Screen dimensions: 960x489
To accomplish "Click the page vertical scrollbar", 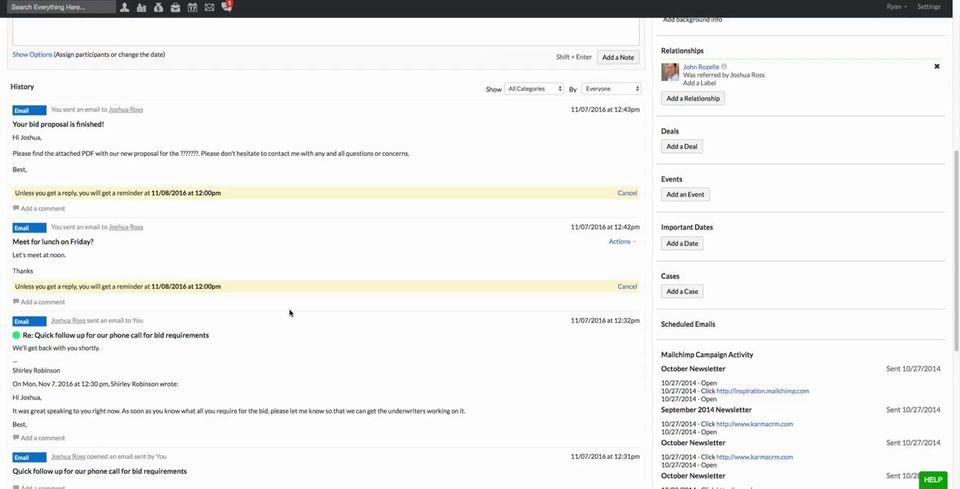I will [956, 251].
